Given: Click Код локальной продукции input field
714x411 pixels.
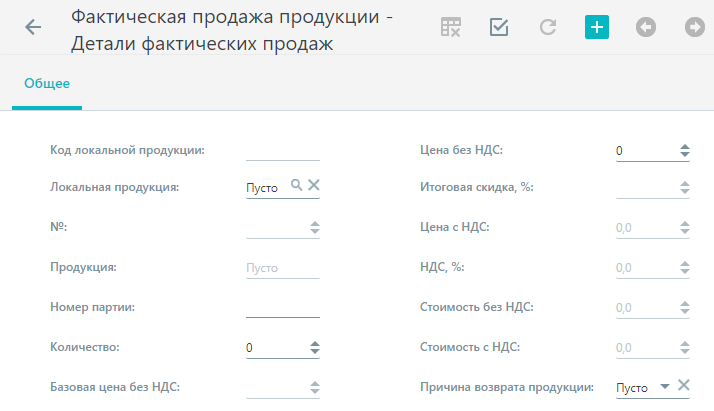Looking at the screenshot, I should 283,151.
